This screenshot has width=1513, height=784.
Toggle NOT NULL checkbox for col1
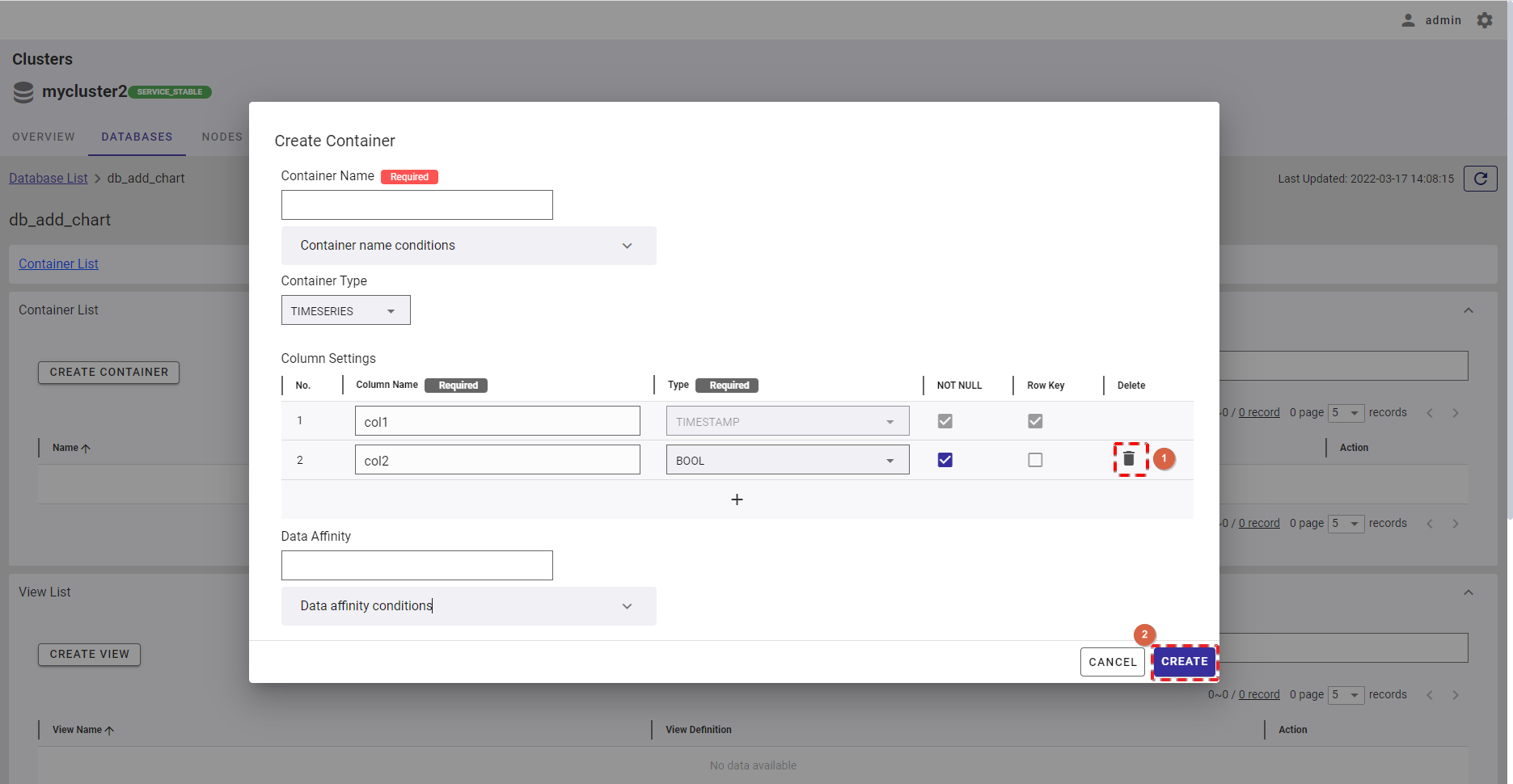pyautogui.click(x=945, y=421)
